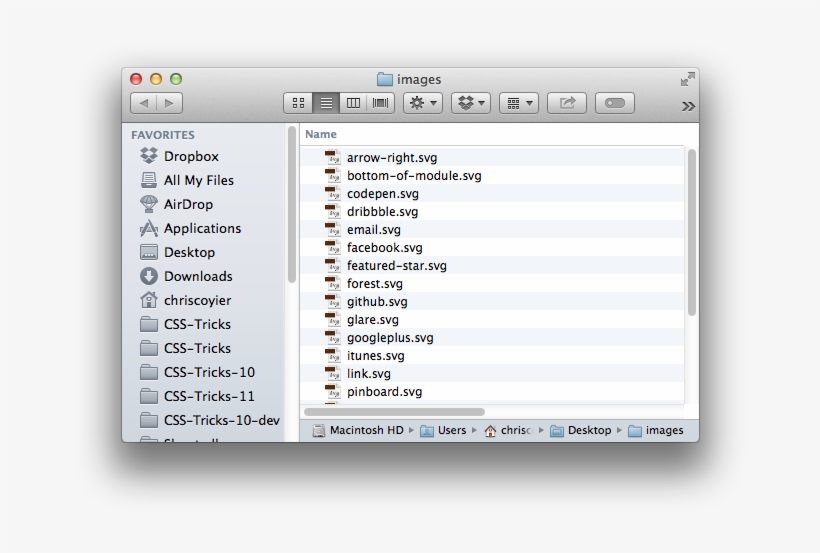
Task: Select dribbble.svg file
Action: (x=492, y=211)
